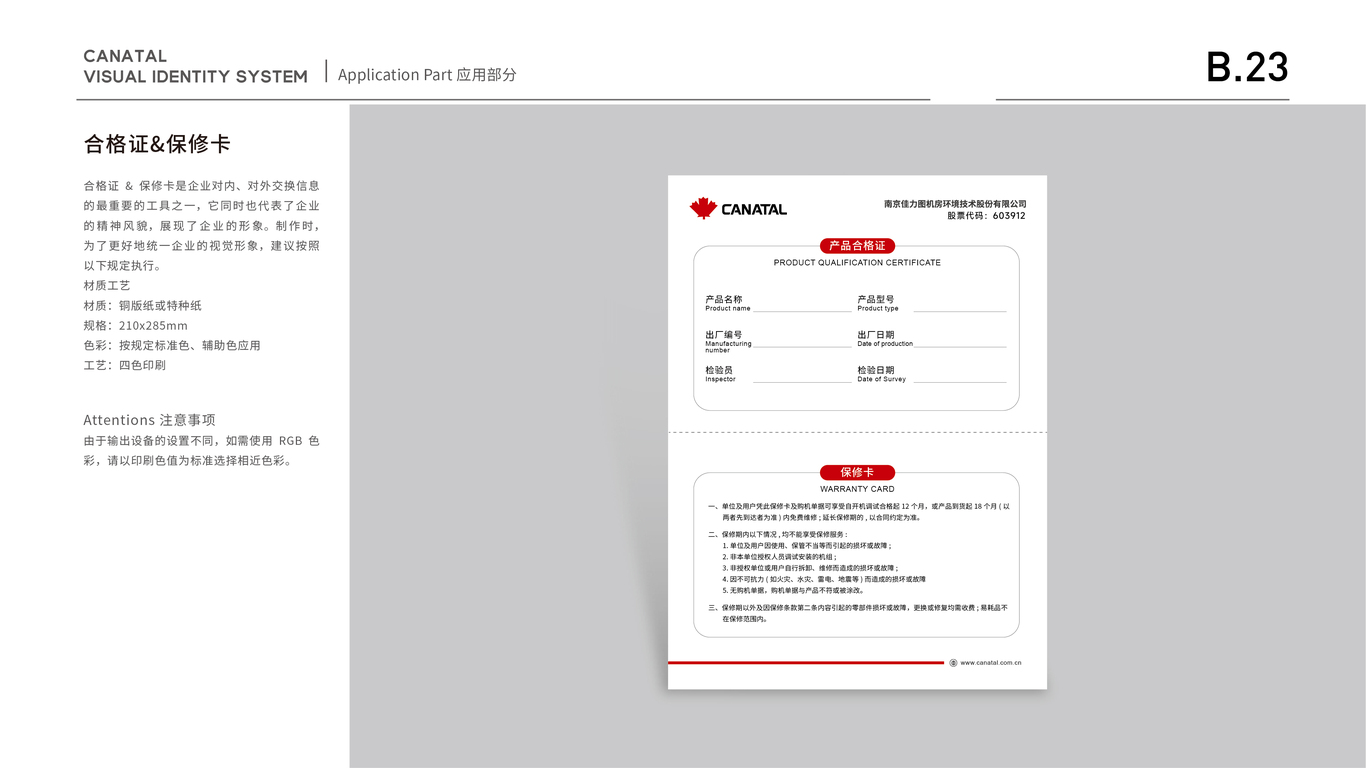The height and width of the screenshot is (768, 1366).
Task: Click warranty clause 三、保修期以外
Action: pos(858,613)
